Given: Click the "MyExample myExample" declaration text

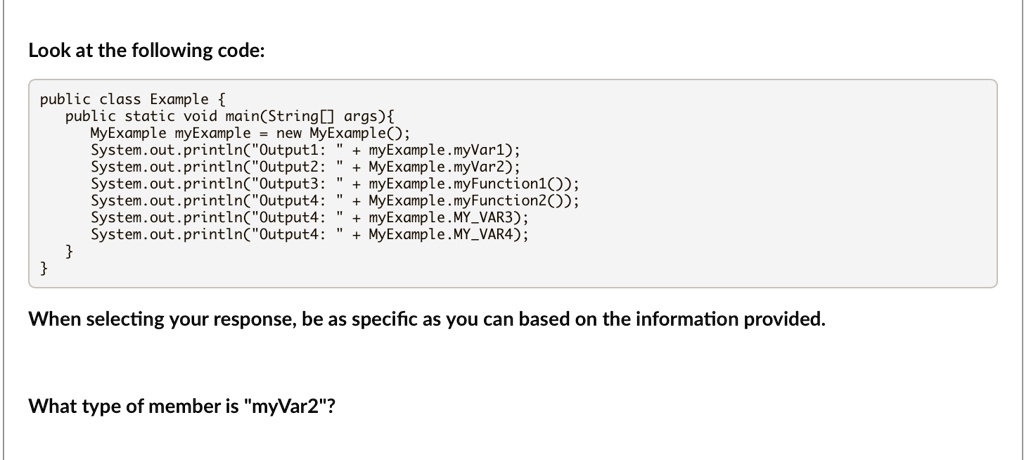Looking at the screenshot, I should (x=170, y=133).
